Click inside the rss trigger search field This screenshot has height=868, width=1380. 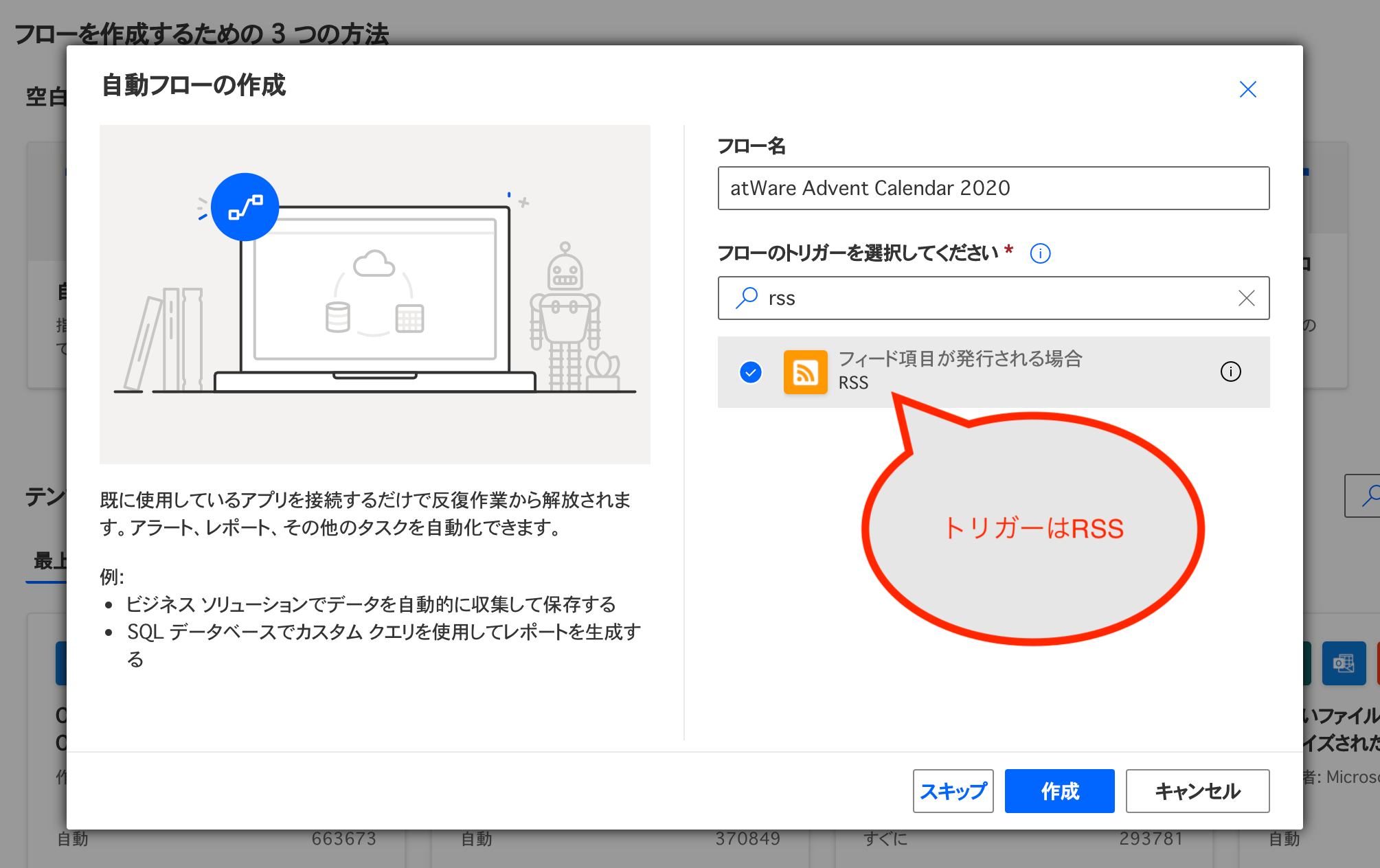[962, 298]
